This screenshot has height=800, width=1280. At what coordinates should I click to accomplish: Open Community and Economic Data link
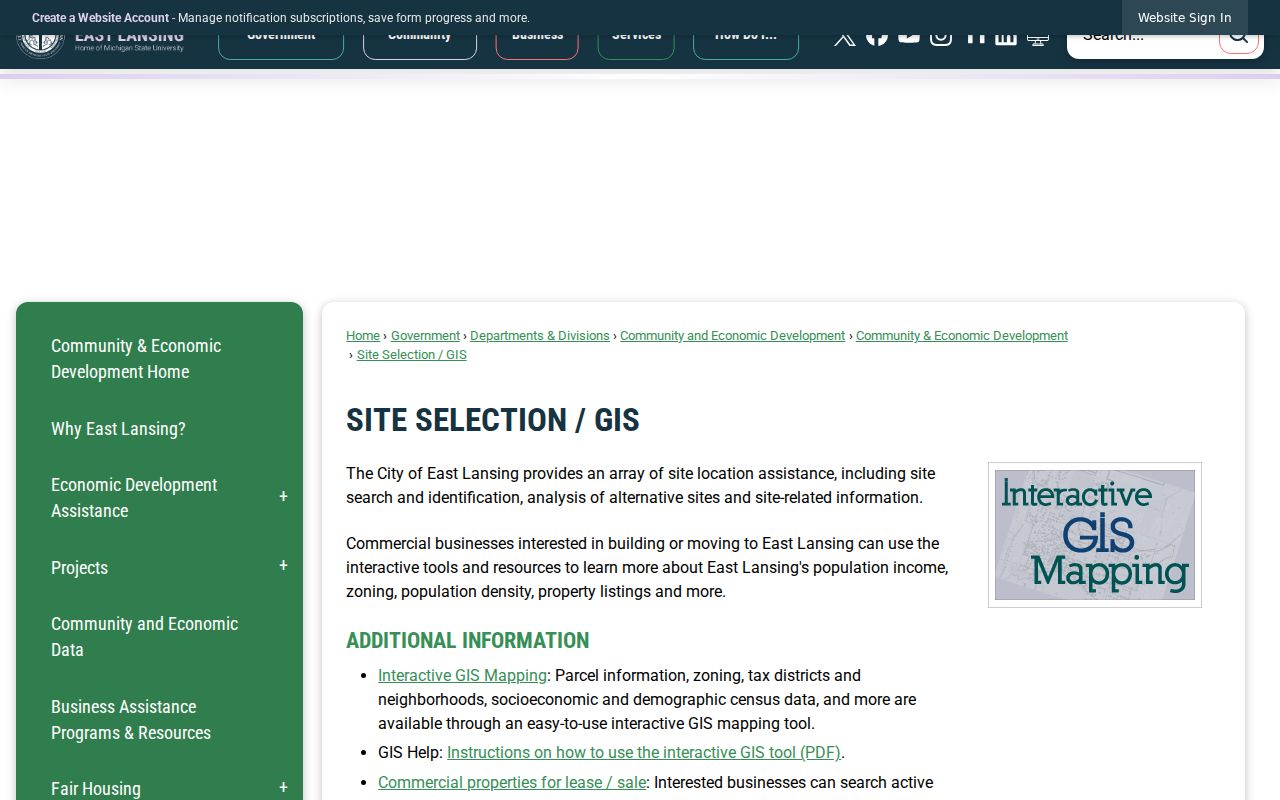[144, 637]
